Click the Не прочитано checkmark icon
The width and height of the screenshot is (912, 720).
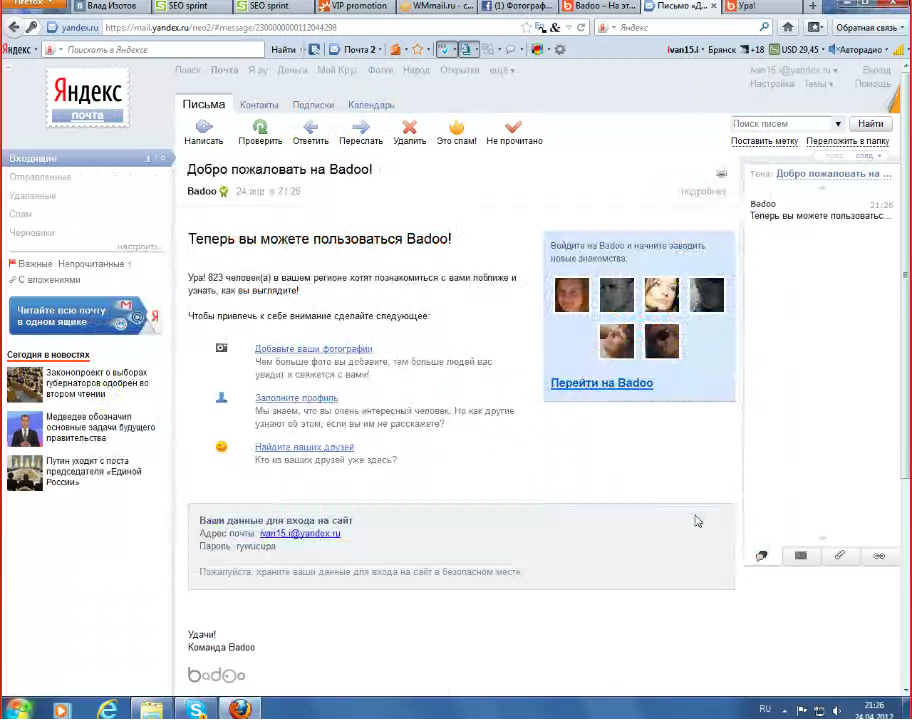[513, 126]
